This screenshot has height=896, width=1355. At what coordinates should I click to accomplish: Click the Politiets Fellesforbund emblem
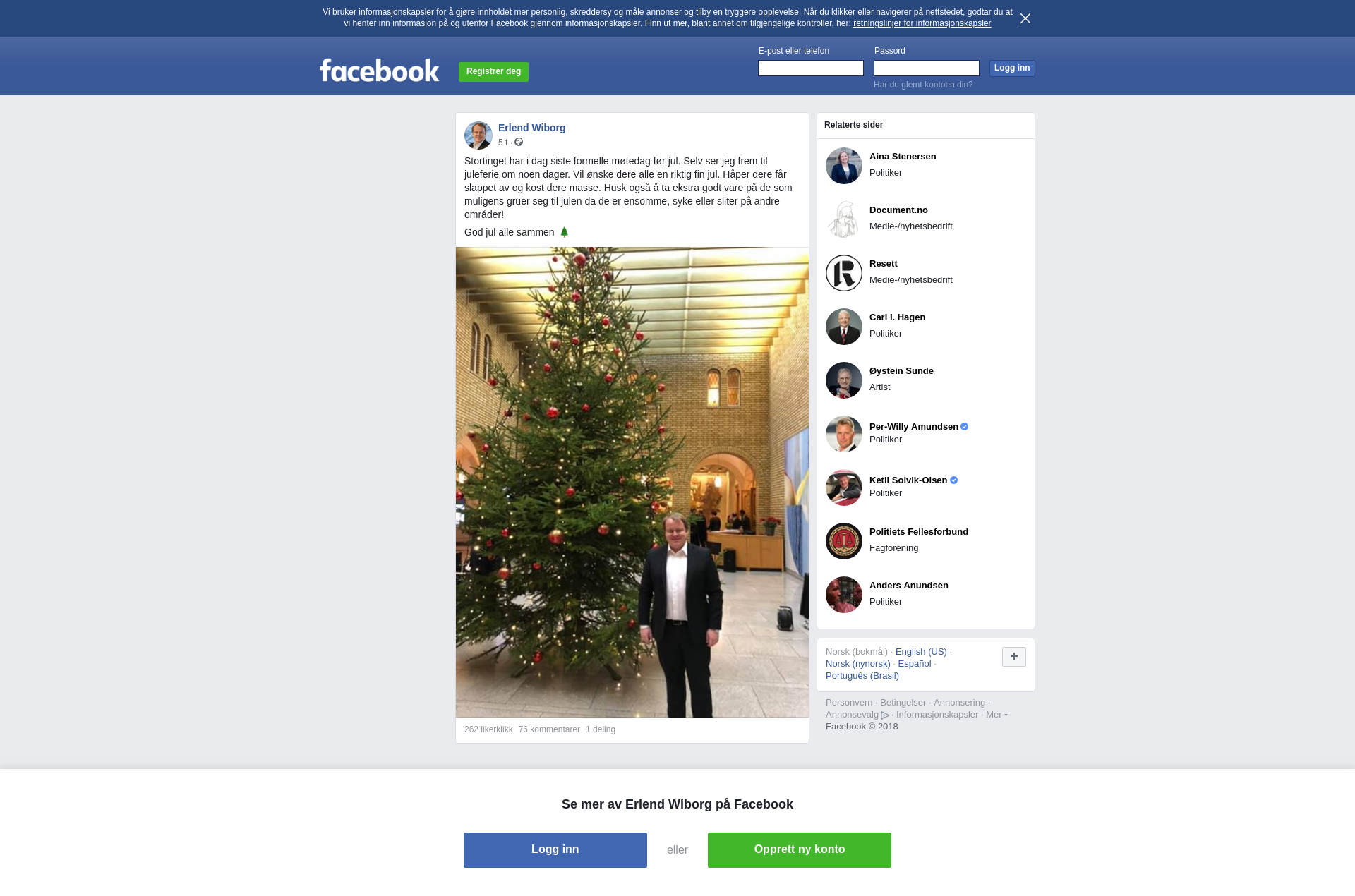844,541
